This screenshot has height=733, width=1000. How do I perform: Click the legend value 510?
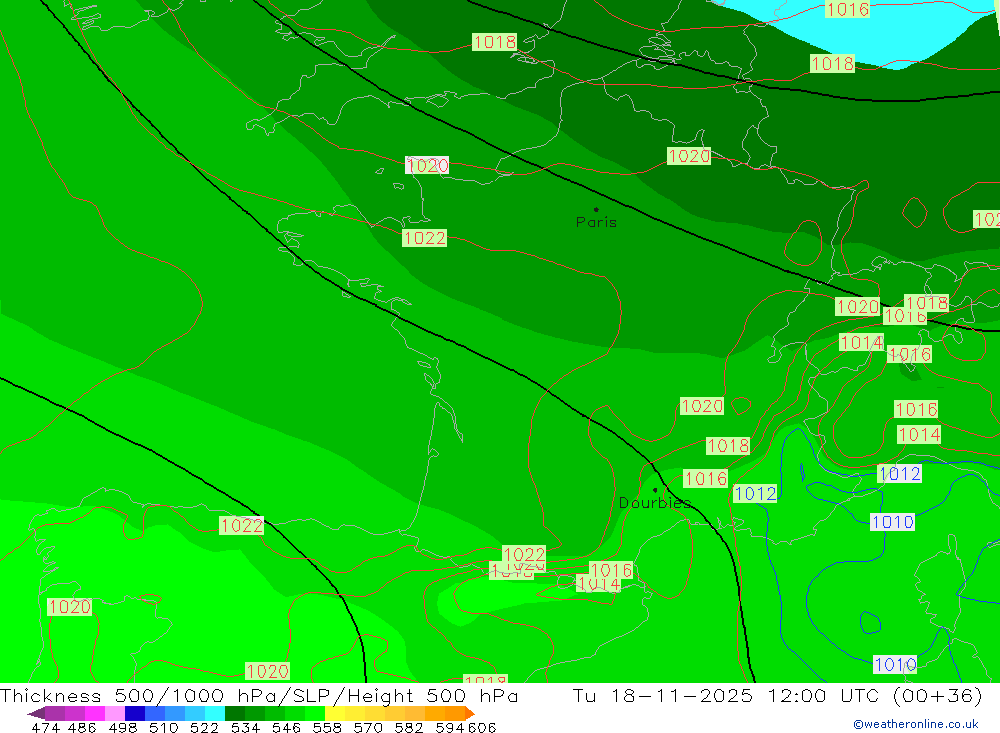[163, 727]
